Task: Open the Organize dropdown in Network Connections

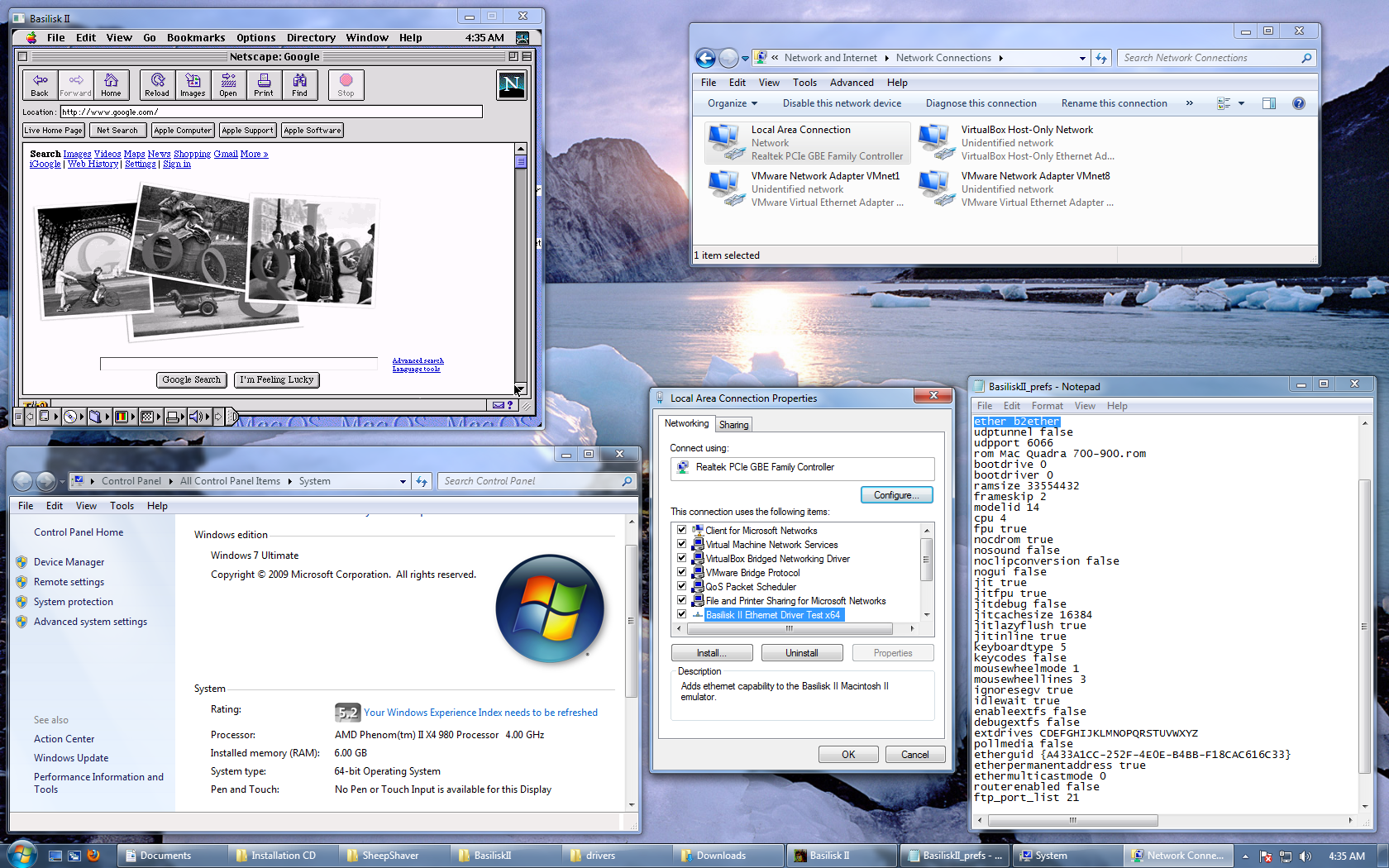Action: [x=731, y=103]
